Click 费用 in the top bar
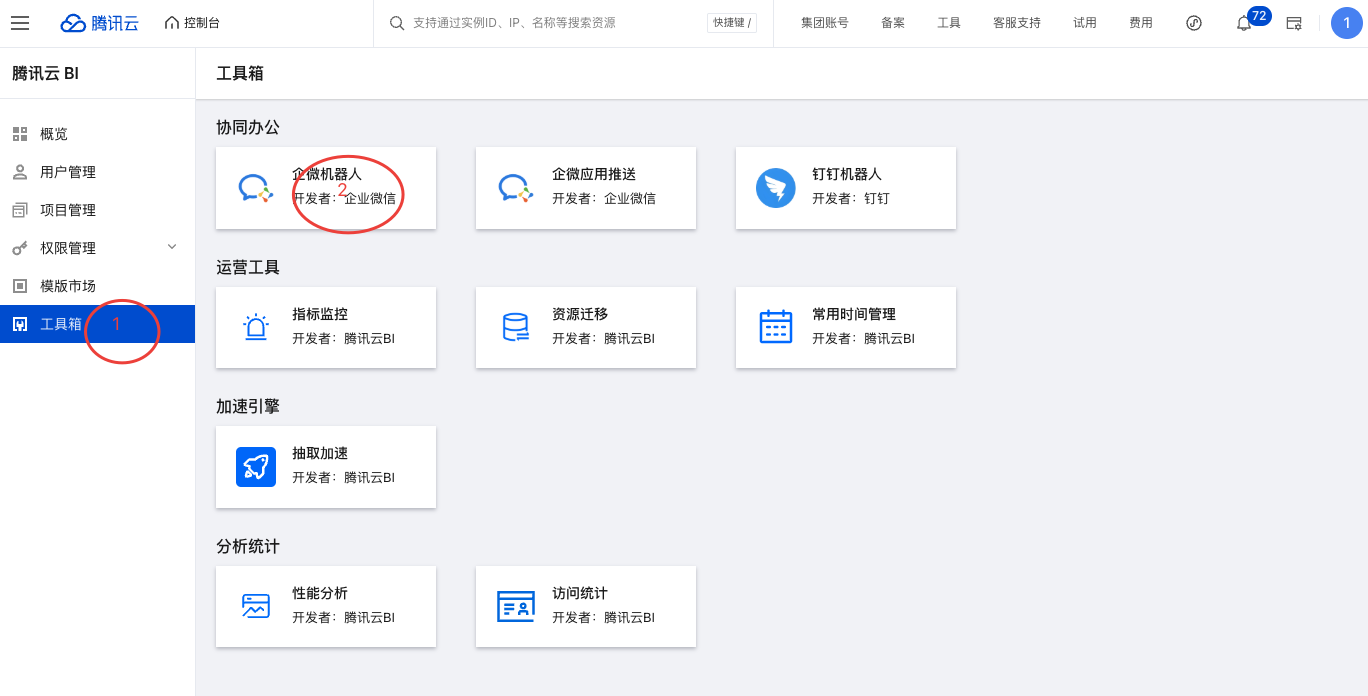The width and height of the screenshot is (1368, 696). point(1141,23)
